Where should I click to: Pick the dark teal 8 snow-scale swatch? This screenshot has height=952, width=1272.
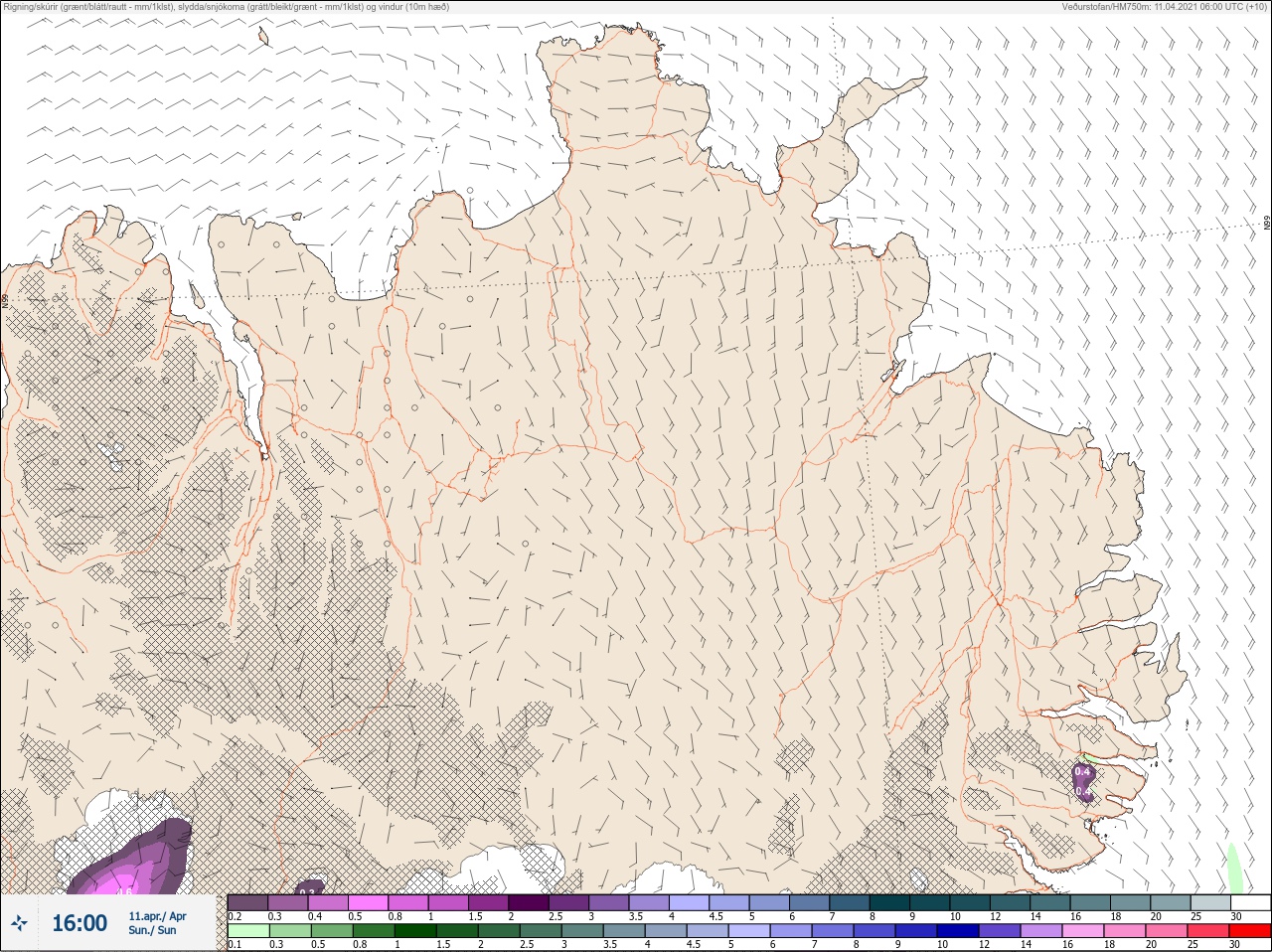click(889, 902)
